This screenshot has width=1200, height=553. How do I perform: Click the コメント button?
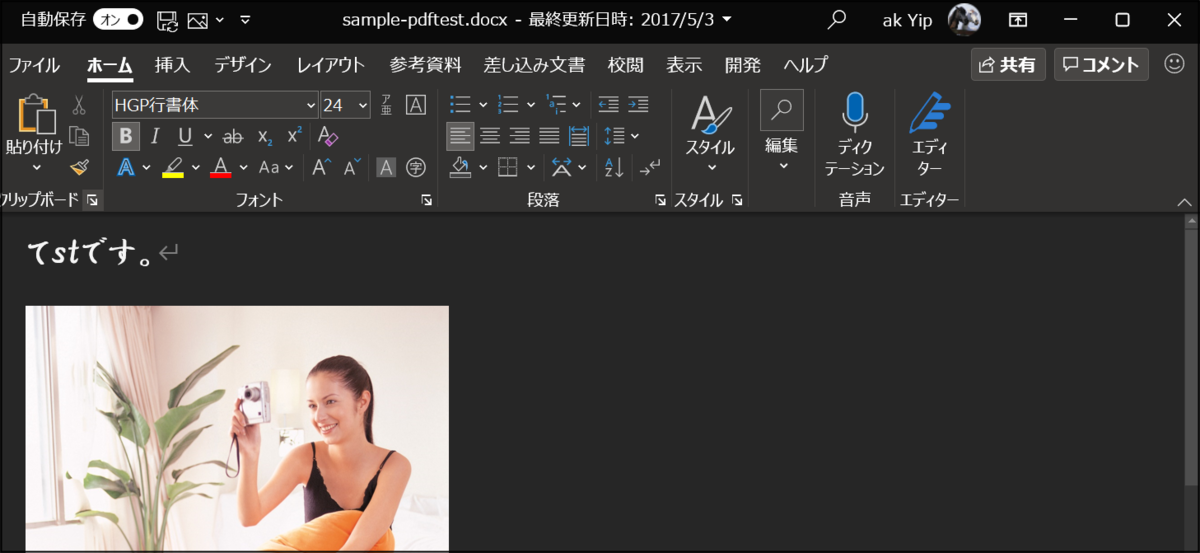point(1101,64)
